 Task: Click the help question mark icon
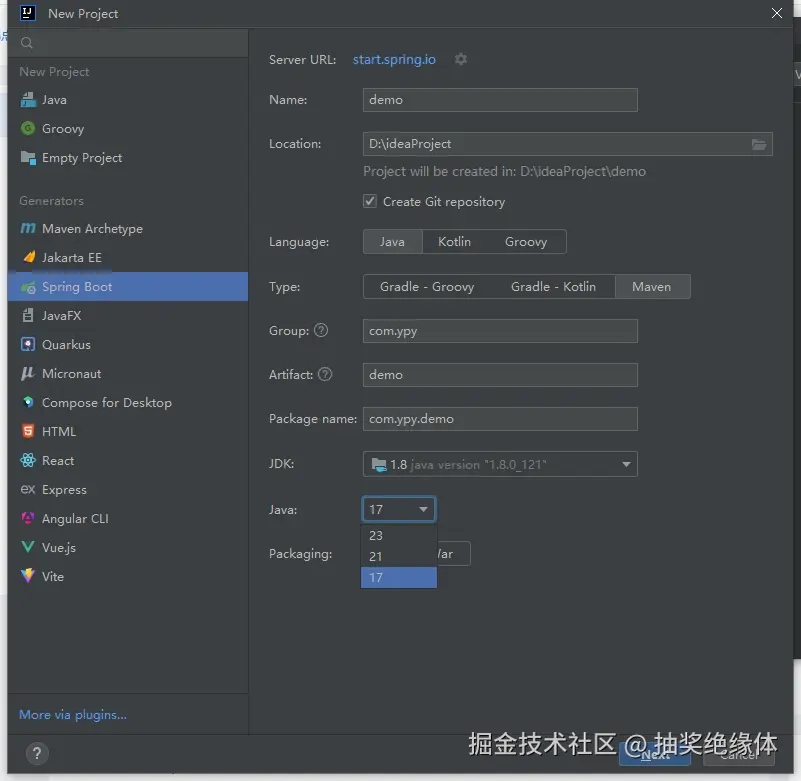(37, 754)
